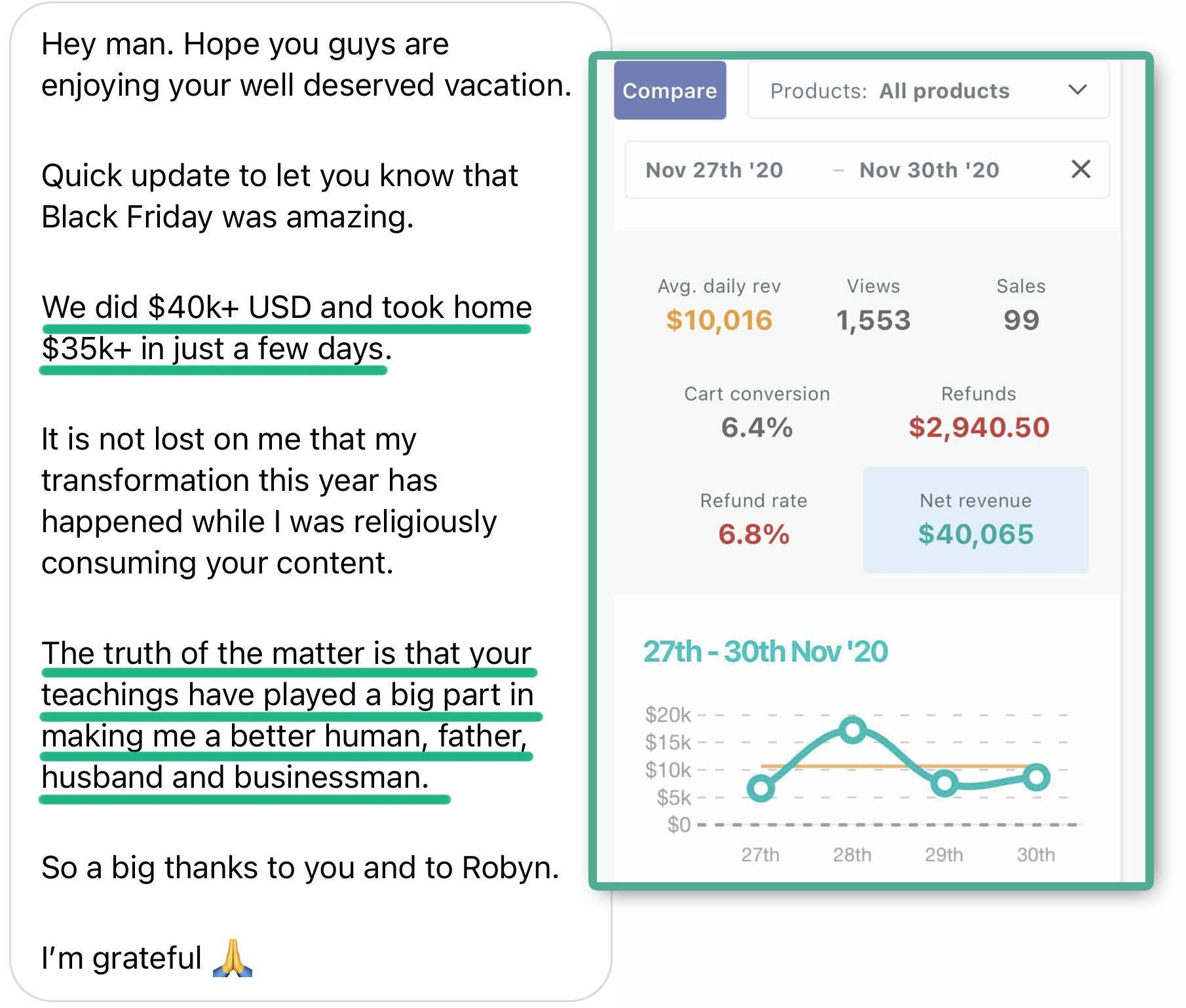
Task: Select the Nov 30th '20 end date field
Action: pyautogui.click(x=928, y=170)
